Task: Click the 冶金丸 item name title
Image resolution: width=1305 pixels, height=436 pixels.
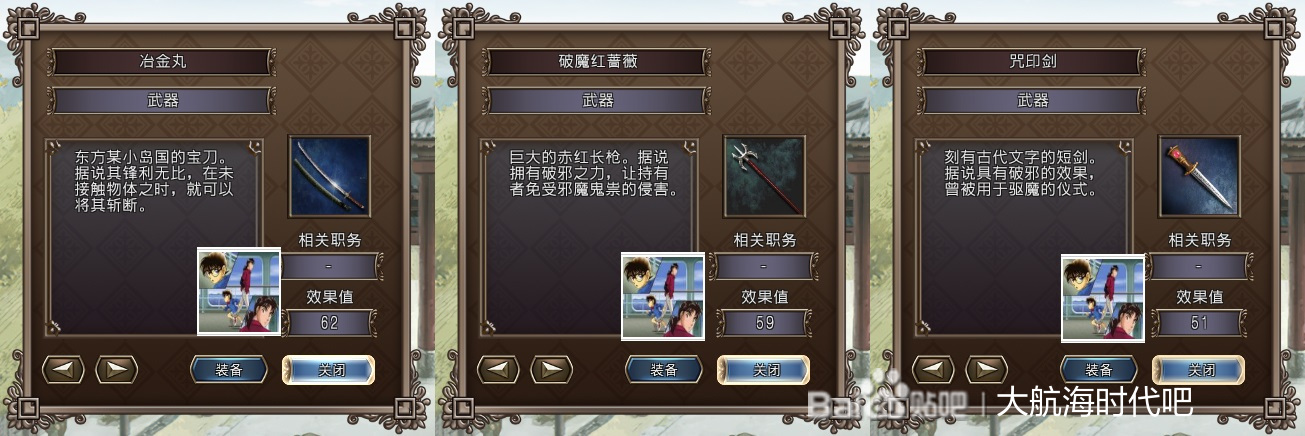Action: point(162,61)
